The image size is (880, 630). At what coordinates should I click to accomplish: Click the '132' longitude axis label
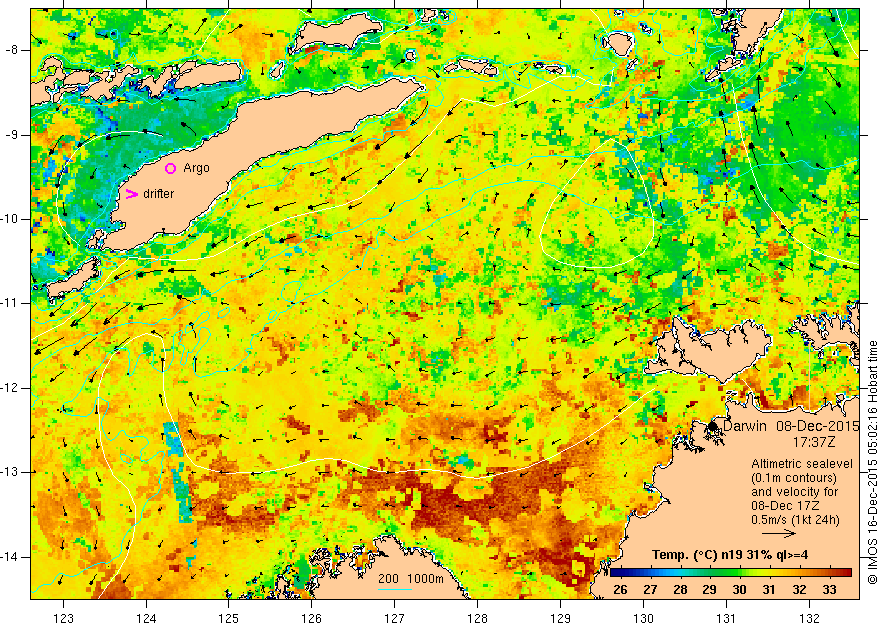point(809,619)
